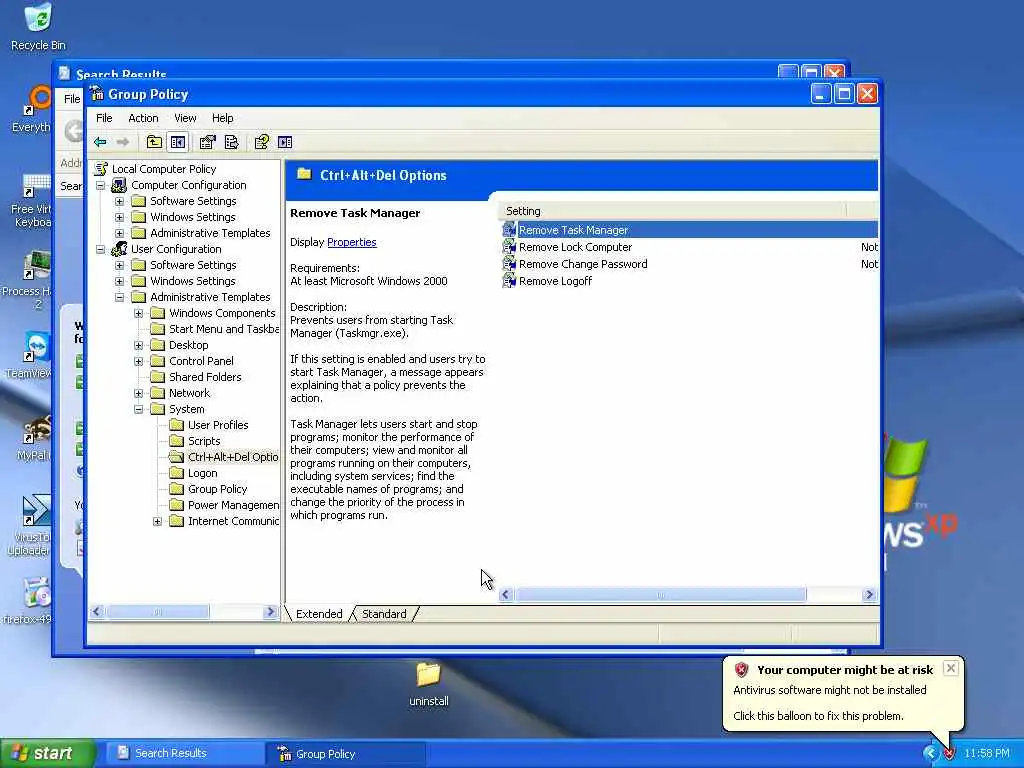
Task: Click the Help toolbar icon
Action: coord(261,142)
